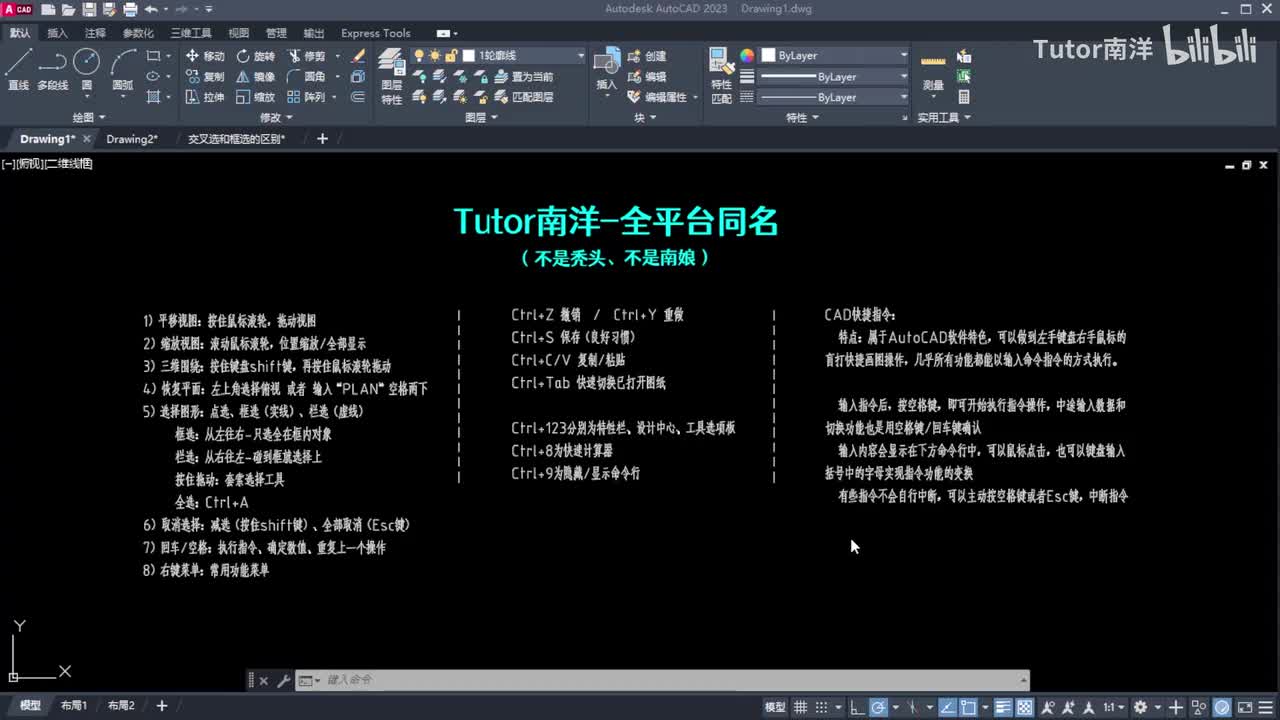1280x720 pixels.
Task: Toggle ortho mode in status bar
Action: pos(856,707)
